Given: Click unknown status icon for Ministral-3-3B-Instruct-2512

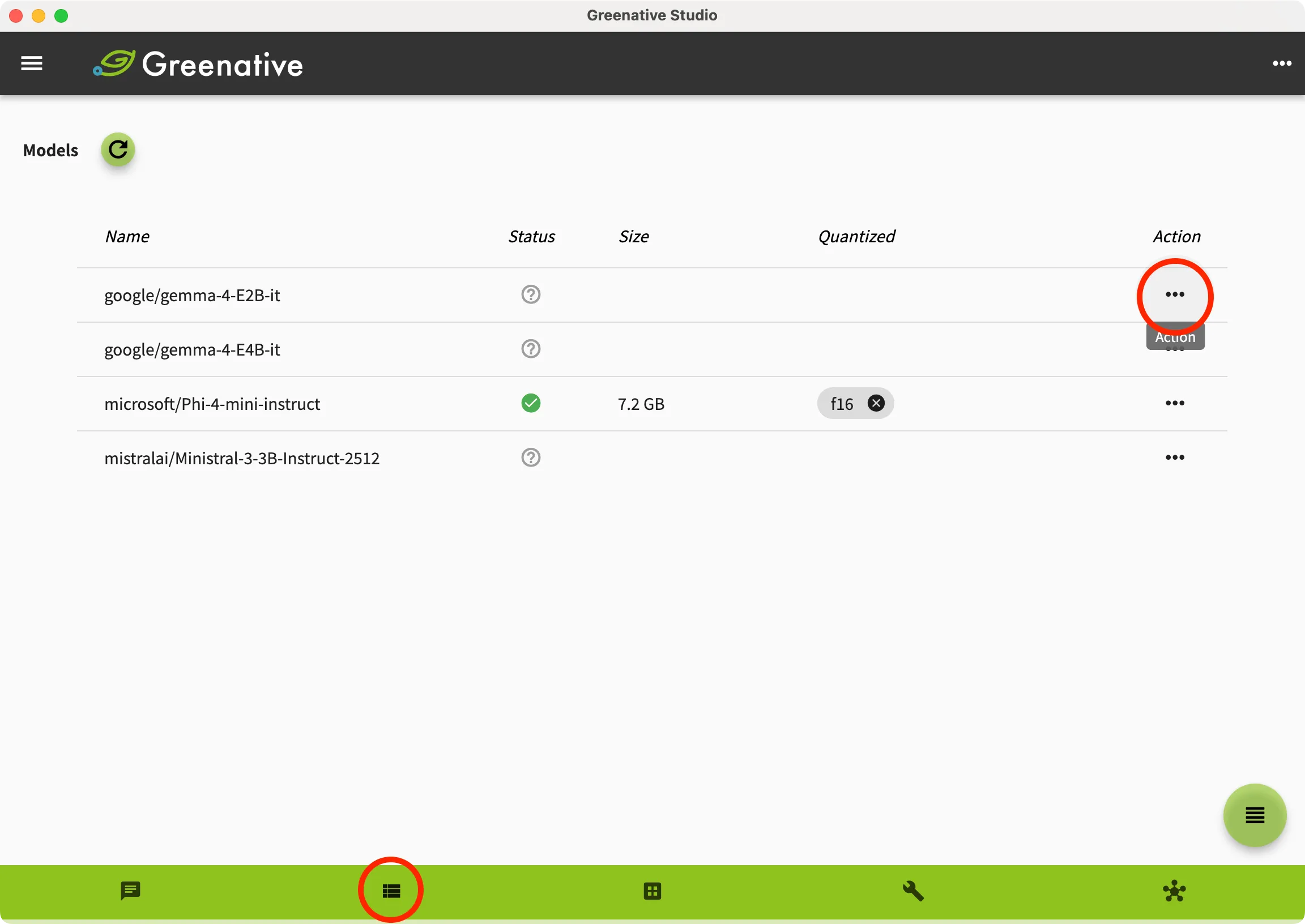Looking at the screenshot, I should tap(530, 457).
